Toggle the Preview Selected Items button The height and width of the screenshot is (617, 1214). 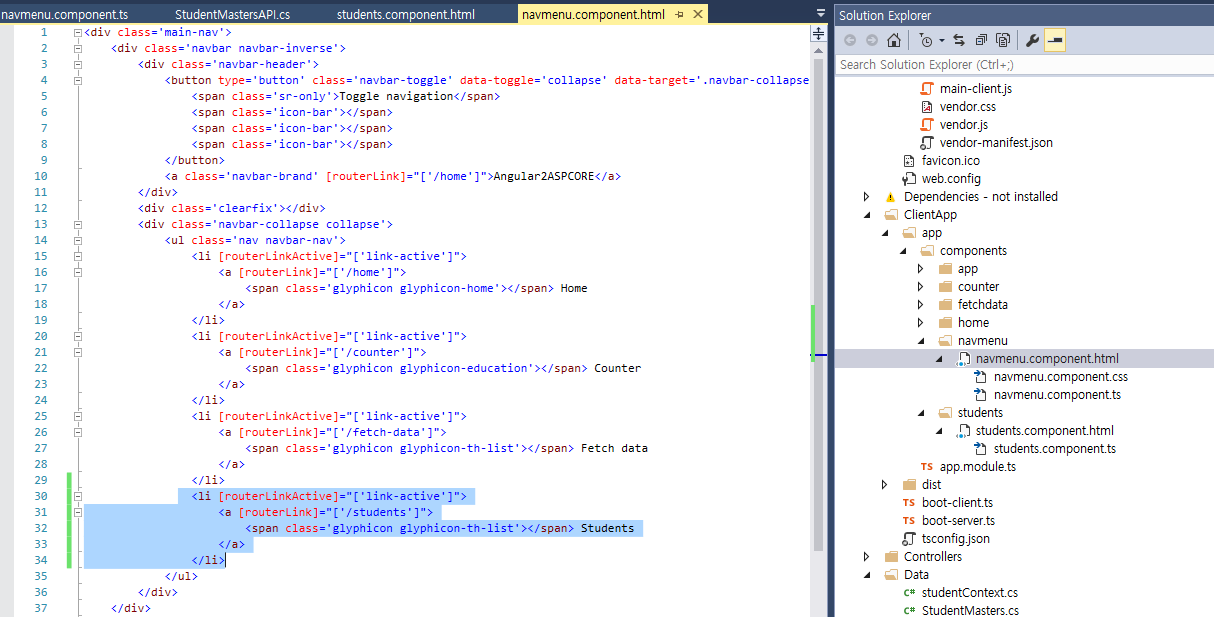(x=1054, y=41)
